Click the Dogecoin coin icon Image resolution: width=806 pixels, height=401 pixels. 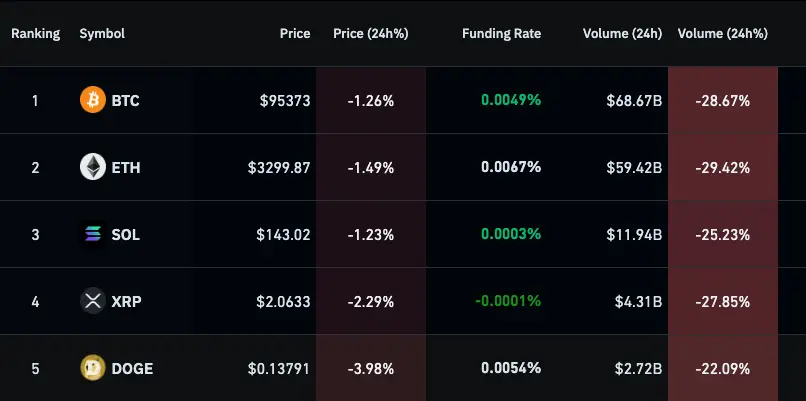93,368
